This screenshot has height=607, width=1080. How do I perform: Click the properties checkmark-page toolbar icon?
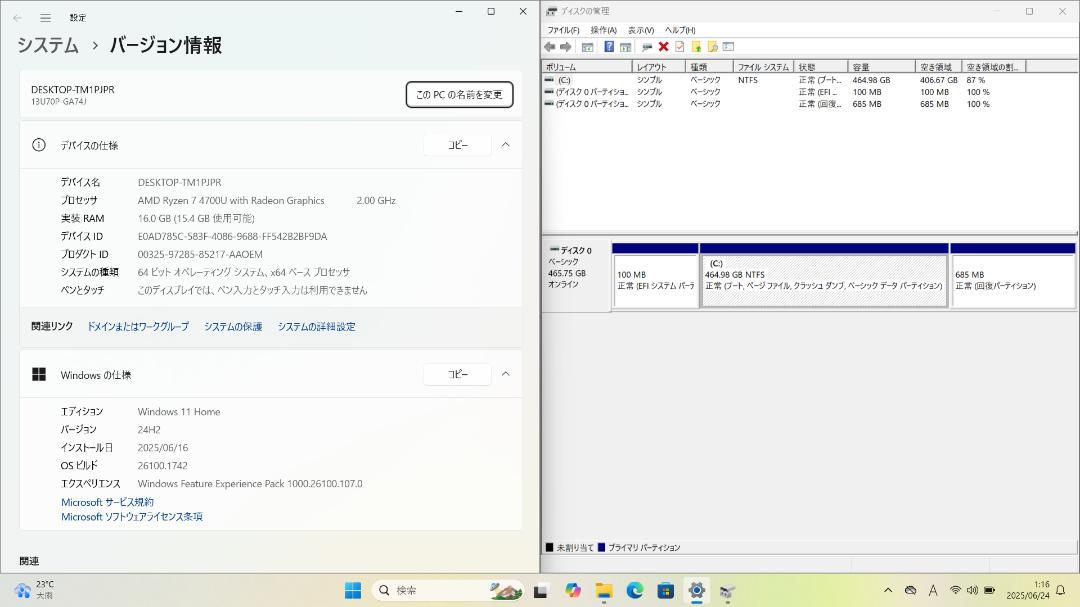(x=680, y=47)
